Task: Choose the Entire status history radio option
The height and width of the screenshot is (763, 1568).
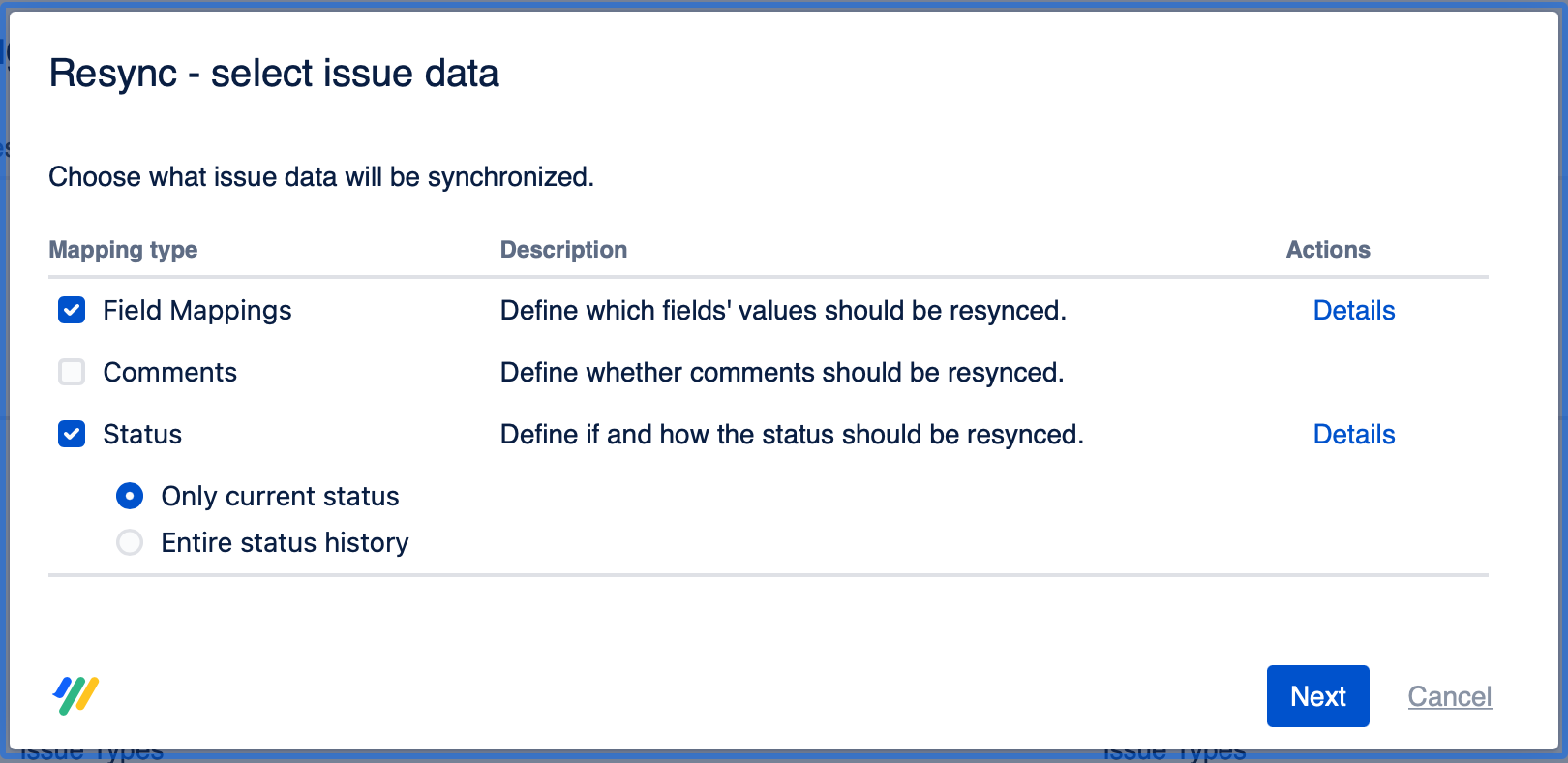Action: [130, 542]
